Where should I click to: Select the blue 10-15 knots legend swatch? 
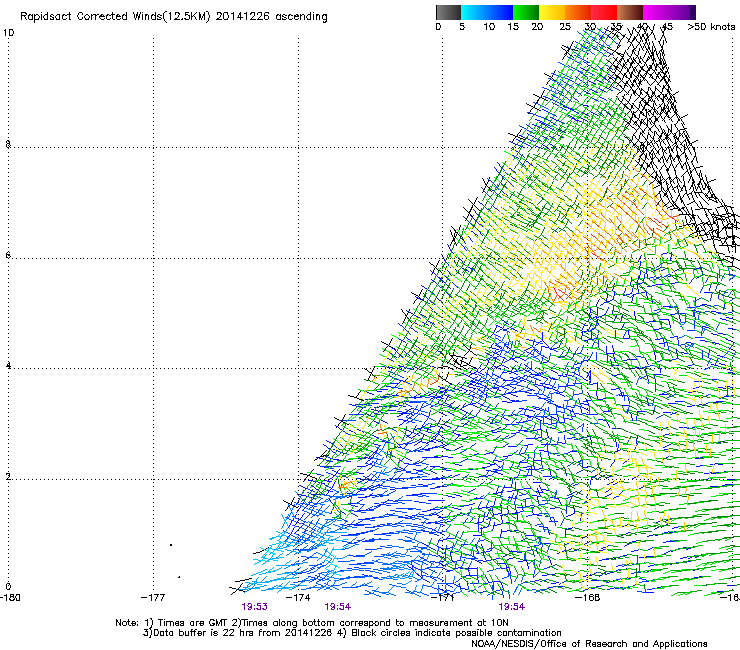(x=500, y=12)
